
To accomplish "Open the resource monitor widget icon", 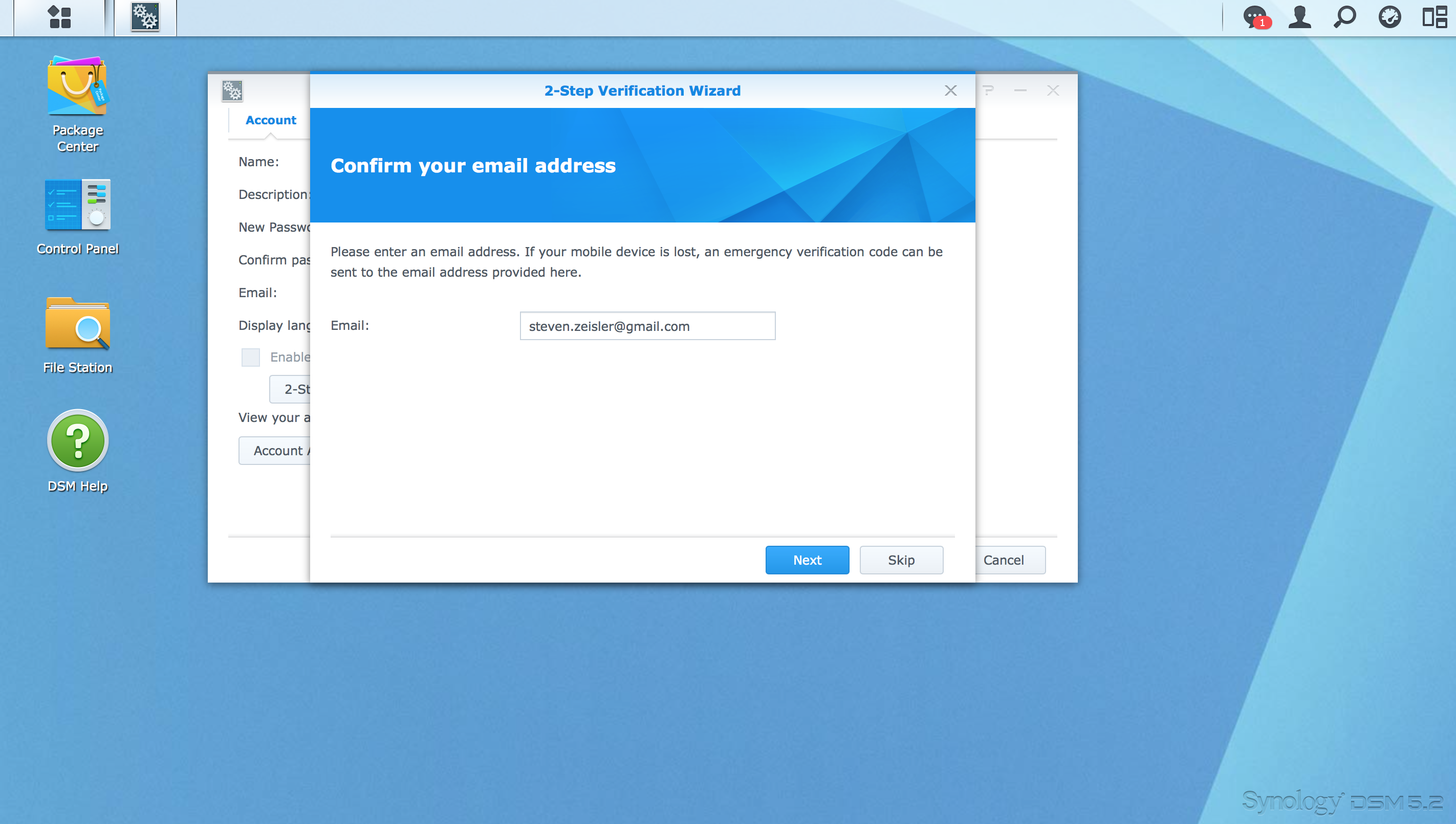I will click(1389, 17).
